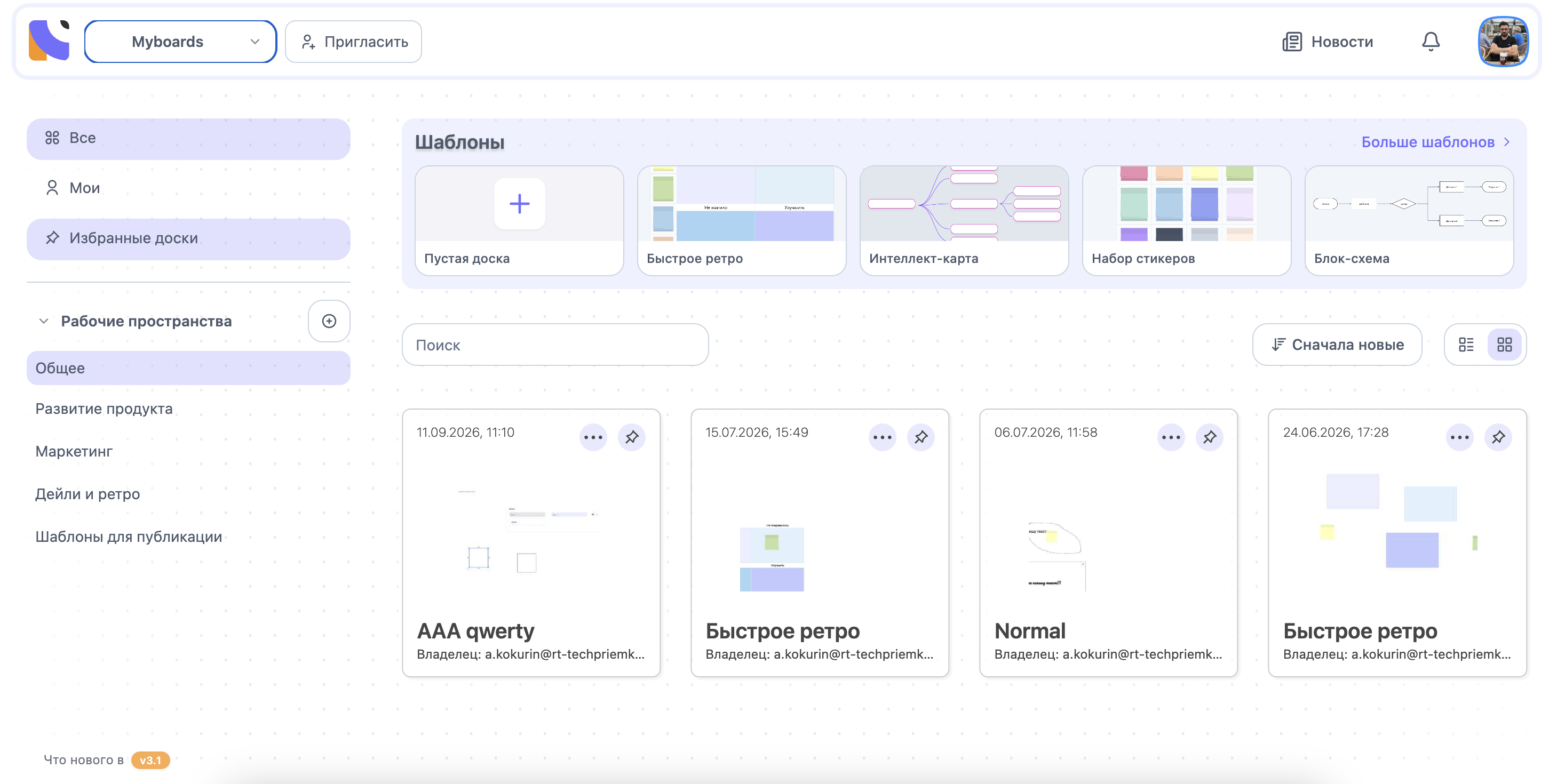Switch to list view layout
Viewport: 1557px width, 784px height.
pyautogui.click(x=1466, y=345)
